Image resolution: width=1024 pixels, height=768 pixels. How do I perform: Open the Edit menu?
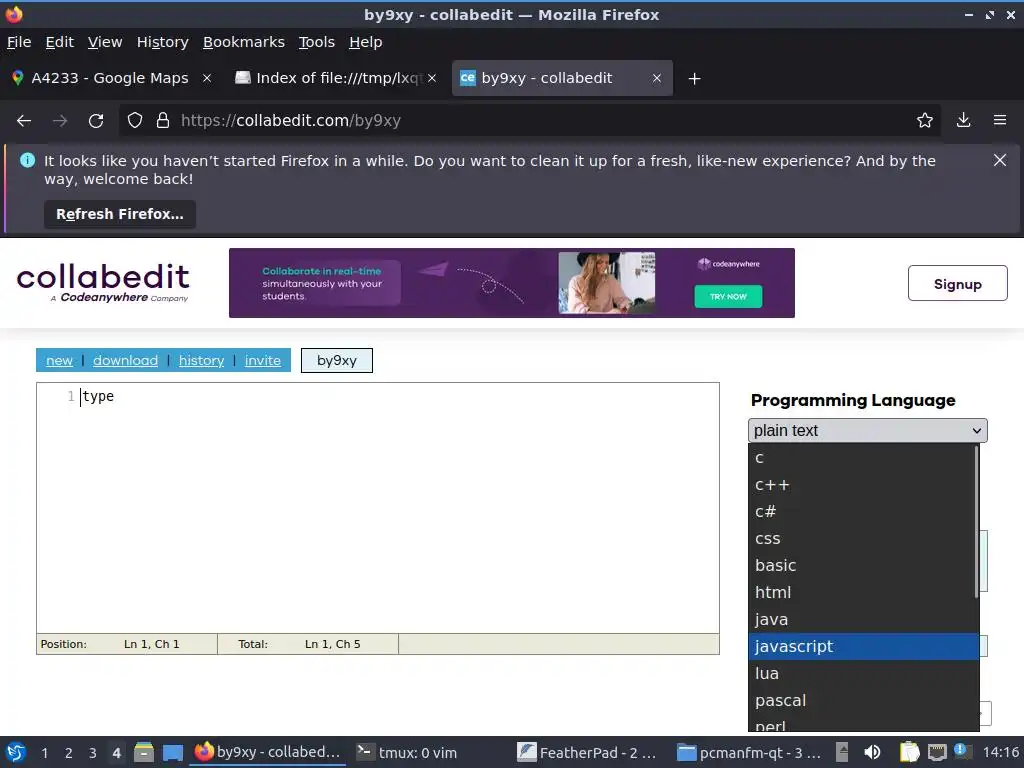click(x=59, y=42)
